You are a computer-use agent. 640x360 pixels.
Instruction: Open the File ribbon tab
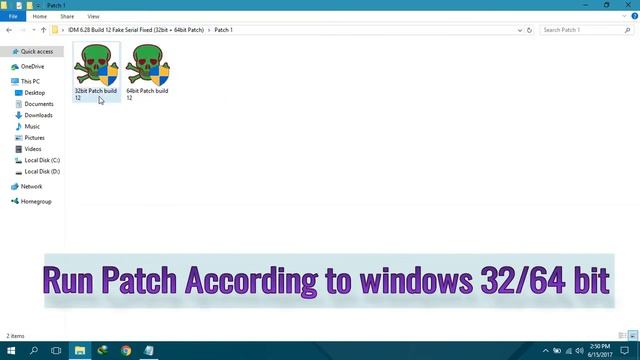tap(13, 16)
